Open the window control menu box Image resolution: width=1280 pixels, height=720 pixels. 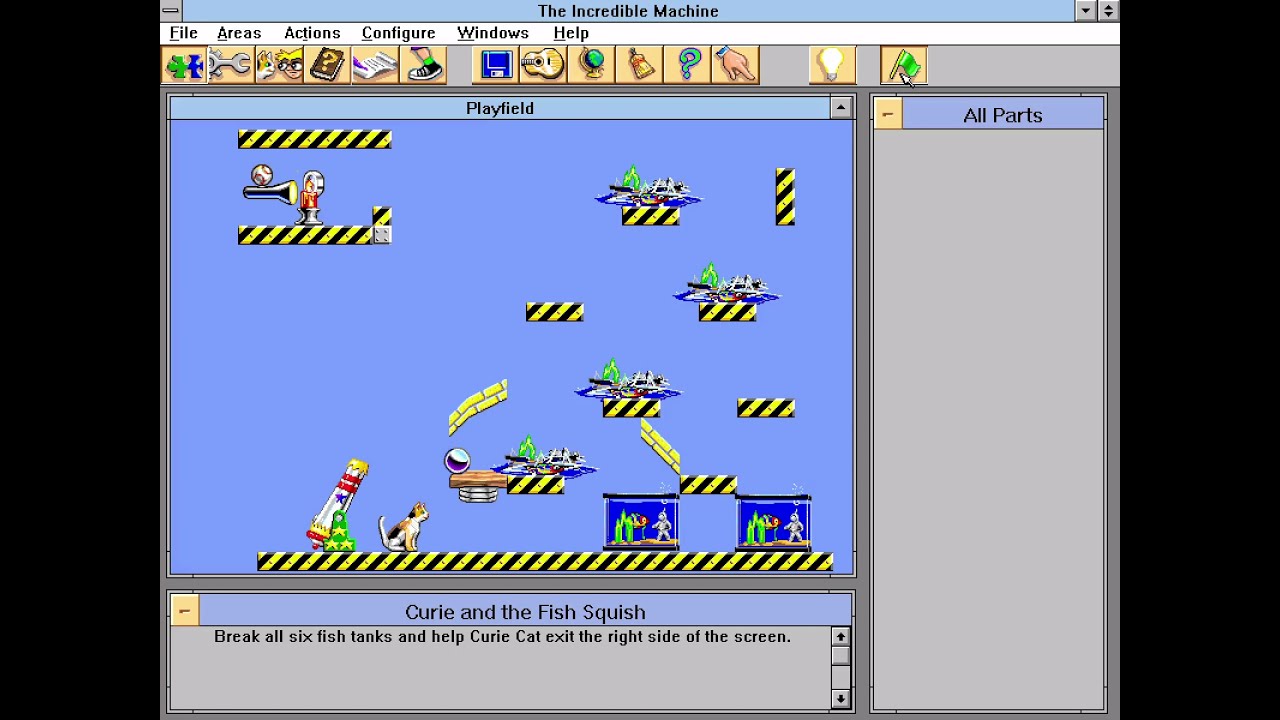pyautogui.click(x=171, y=11)
